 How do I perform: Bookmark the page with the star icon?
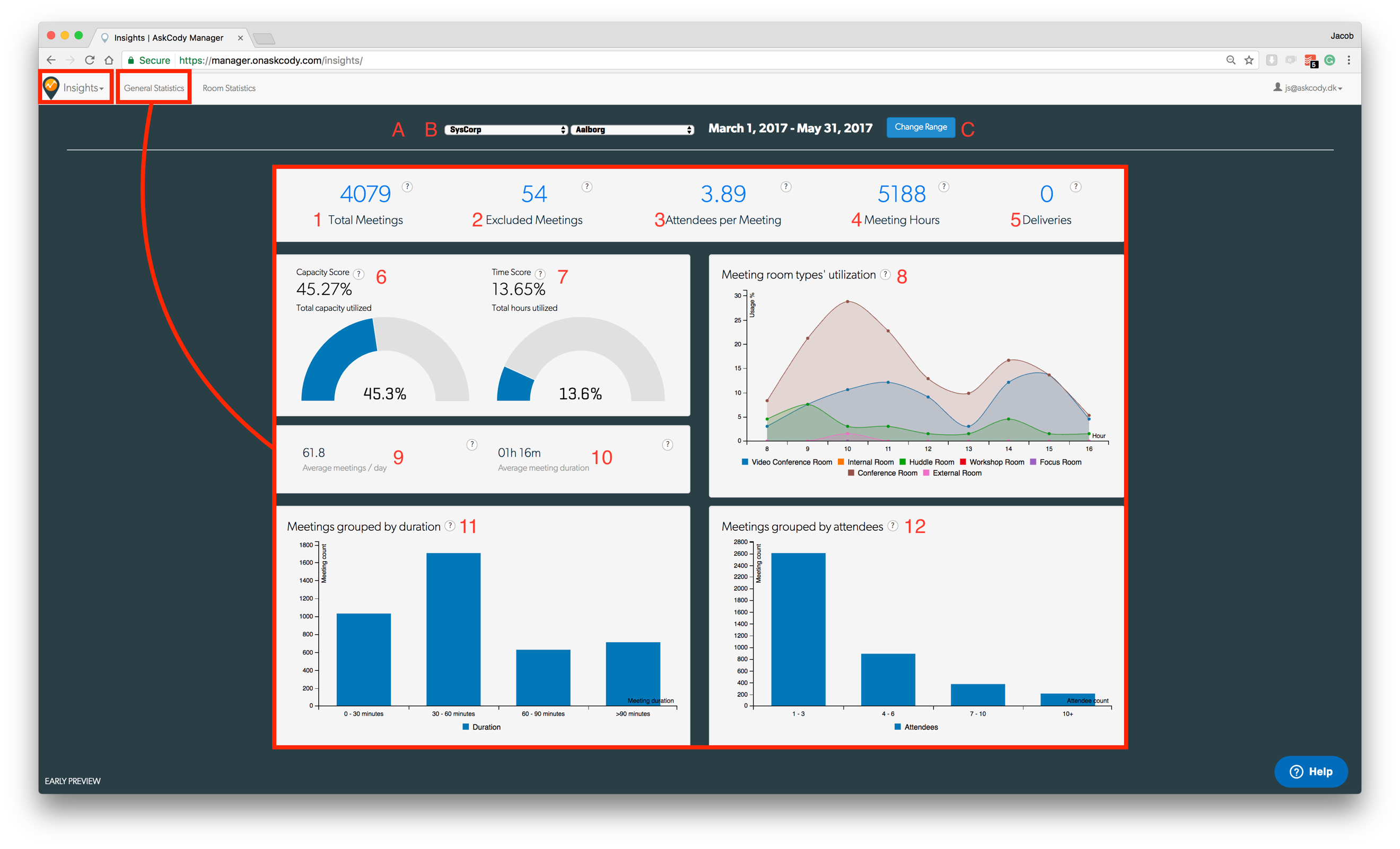[1248, 60]
